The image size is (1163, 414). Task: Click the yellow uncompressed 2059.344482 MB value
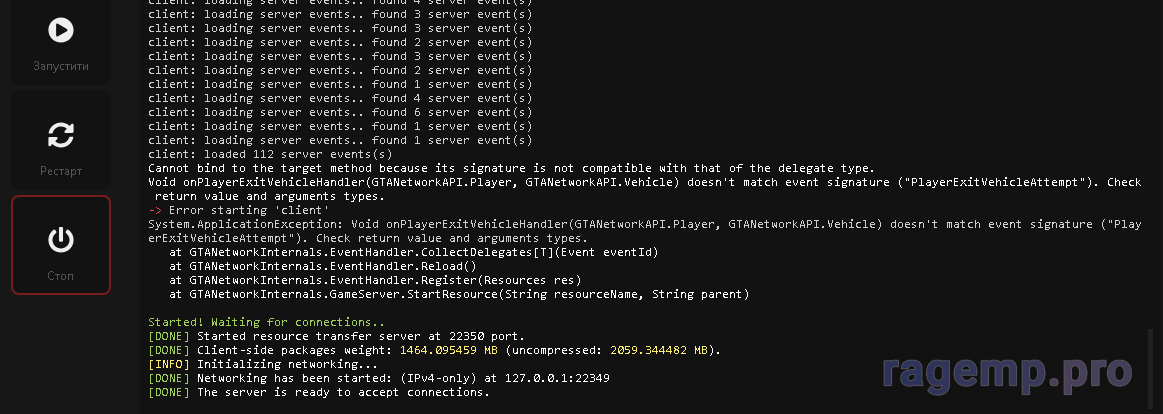coord(659,350)
